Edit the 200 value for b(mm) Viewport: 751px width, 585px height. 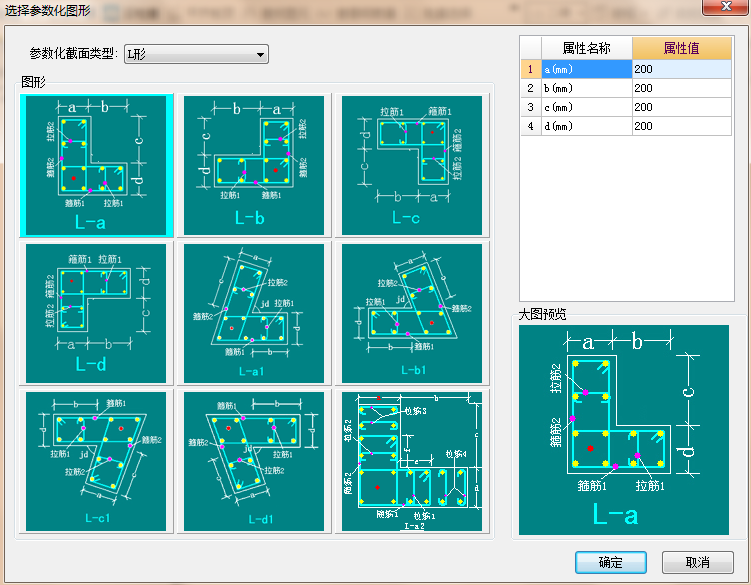pos(682,88)
